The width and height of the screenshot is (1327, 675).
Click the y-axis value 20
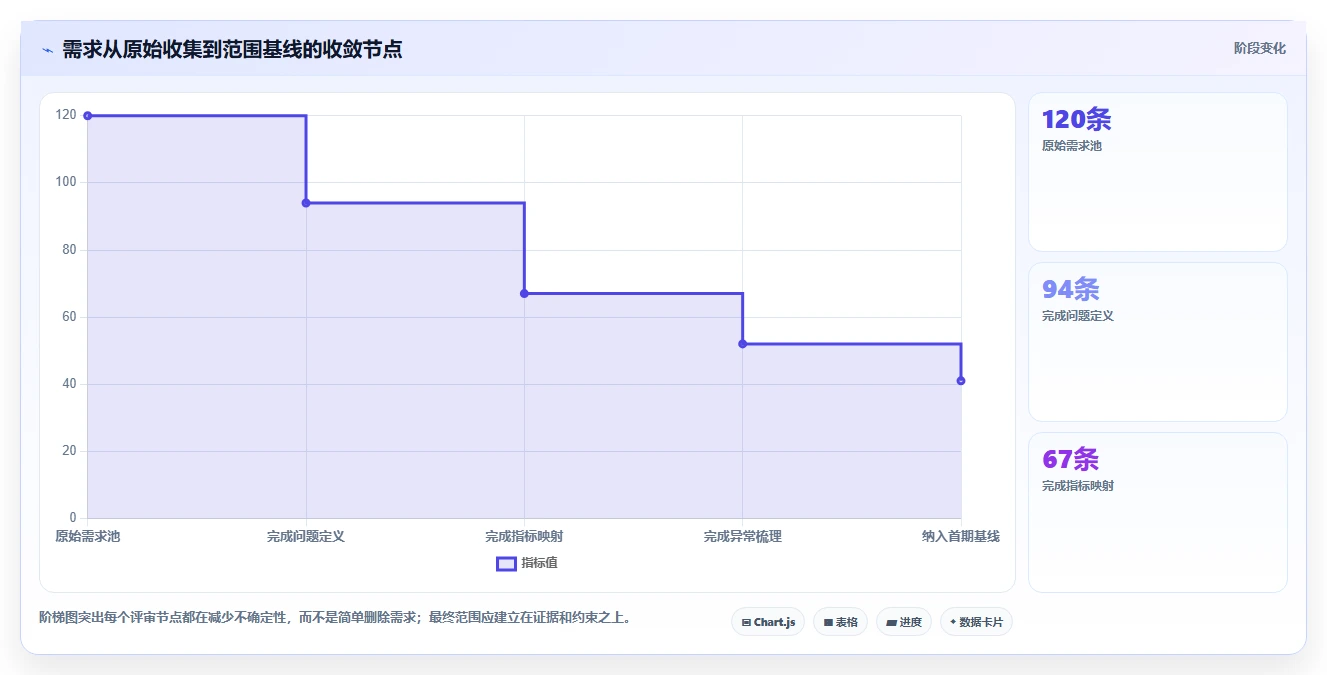[x=69, y=451]
